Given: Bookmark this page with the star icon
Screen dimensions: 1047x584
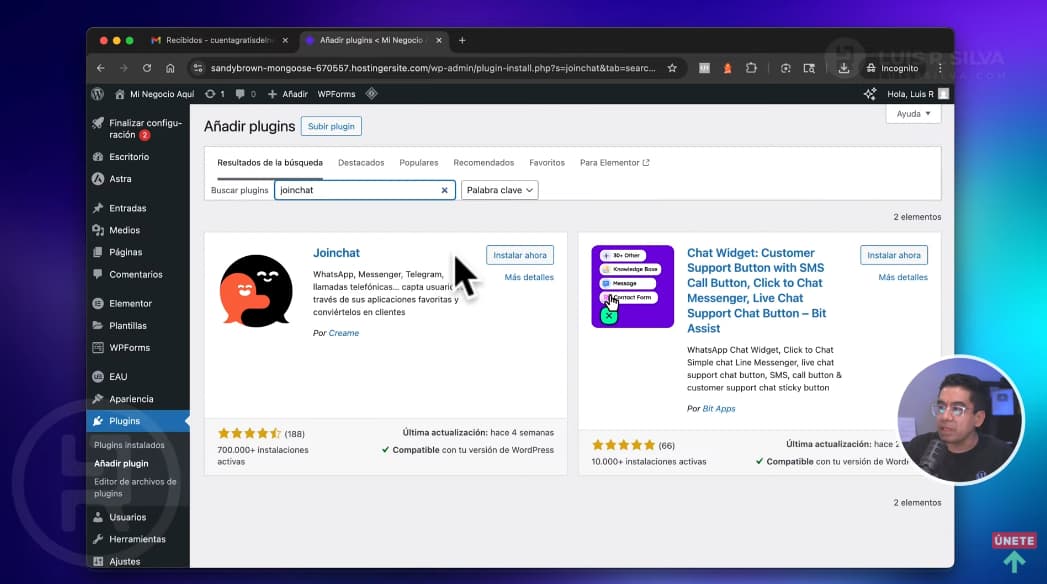Looking at the screenshot, I should pos(672,68).
